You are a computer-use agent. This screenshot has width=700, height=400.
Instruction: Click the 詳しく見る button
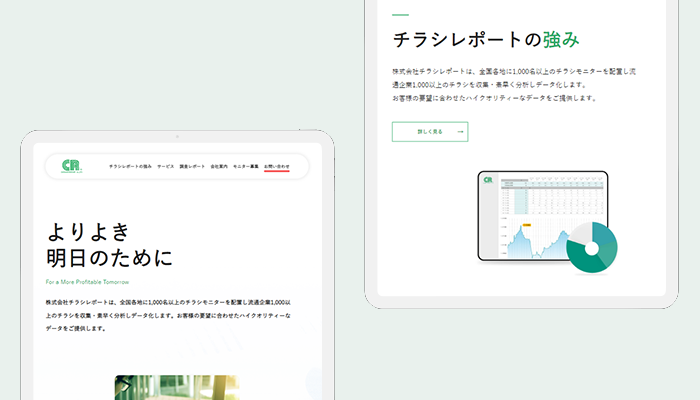[430, 132]
